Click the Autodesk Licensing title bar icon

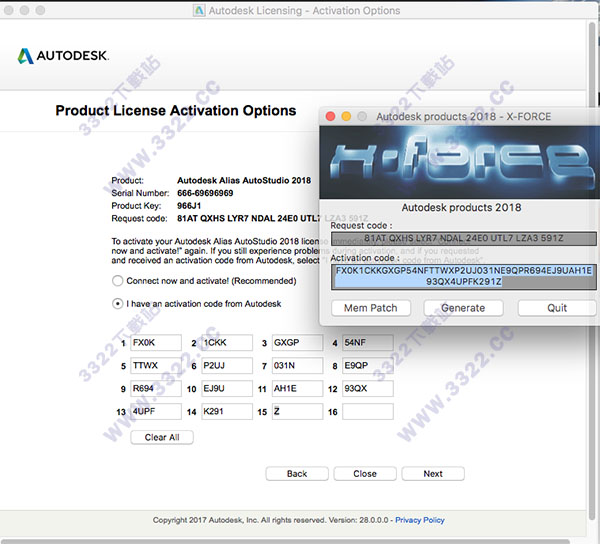click(199, 10)
